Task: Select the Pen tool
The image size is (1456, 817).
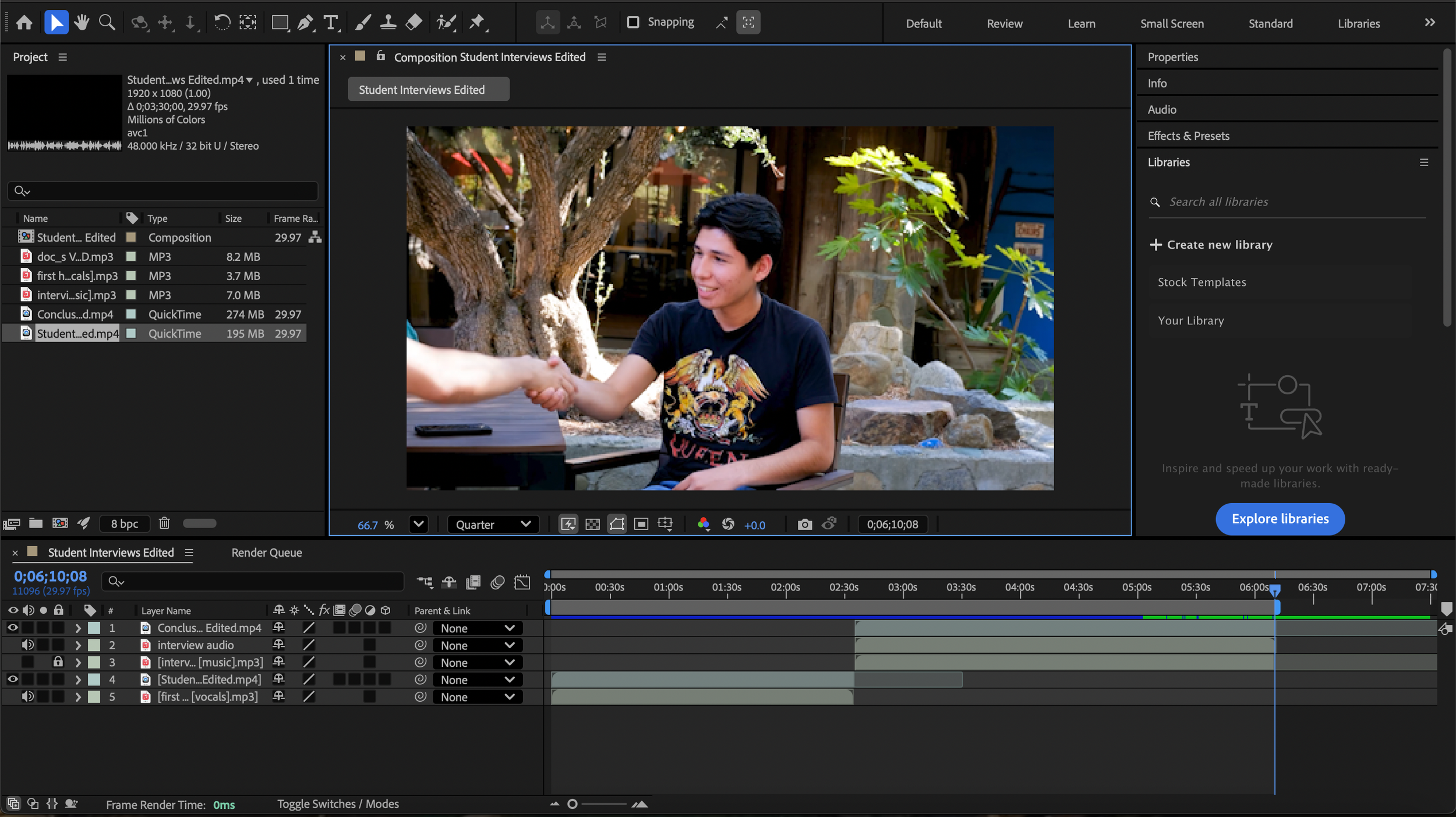Action: (x=305, y=23)
